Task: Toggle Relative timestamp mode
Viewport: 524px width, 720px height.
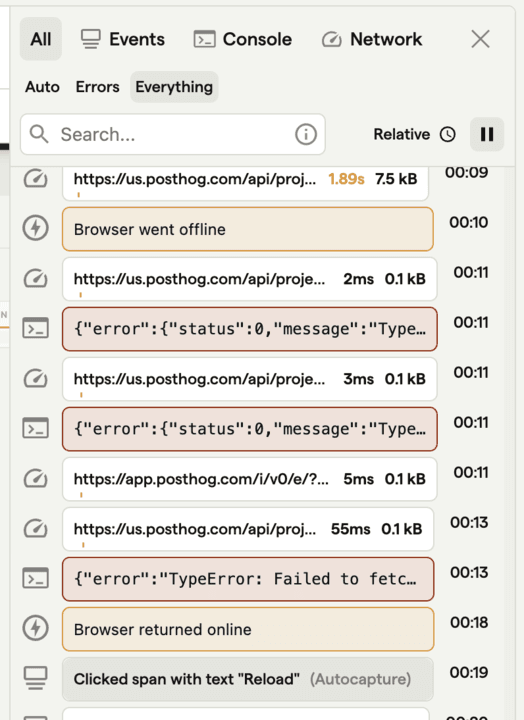Action: click(x=414, y=135)
